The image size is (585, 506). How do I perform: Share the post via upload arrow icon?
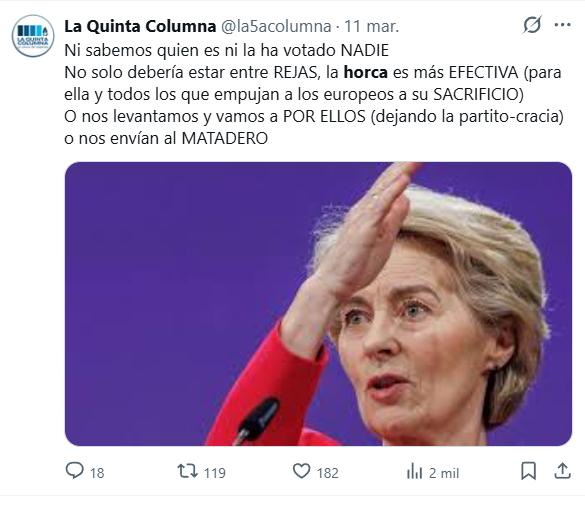[x=563, y=471]
